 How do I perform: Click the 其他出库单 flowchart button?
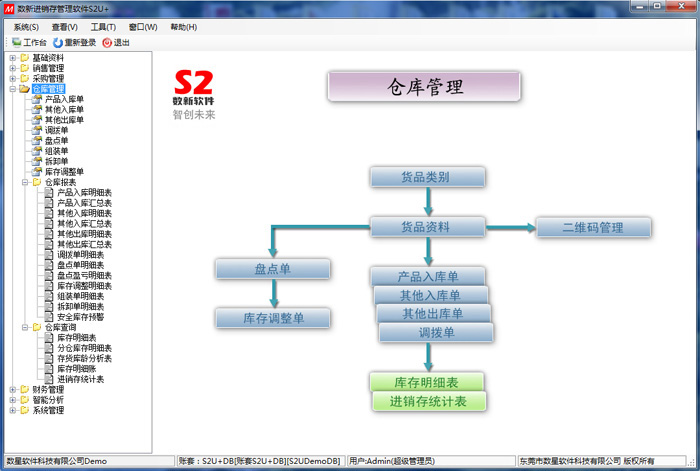click(433, 313)
